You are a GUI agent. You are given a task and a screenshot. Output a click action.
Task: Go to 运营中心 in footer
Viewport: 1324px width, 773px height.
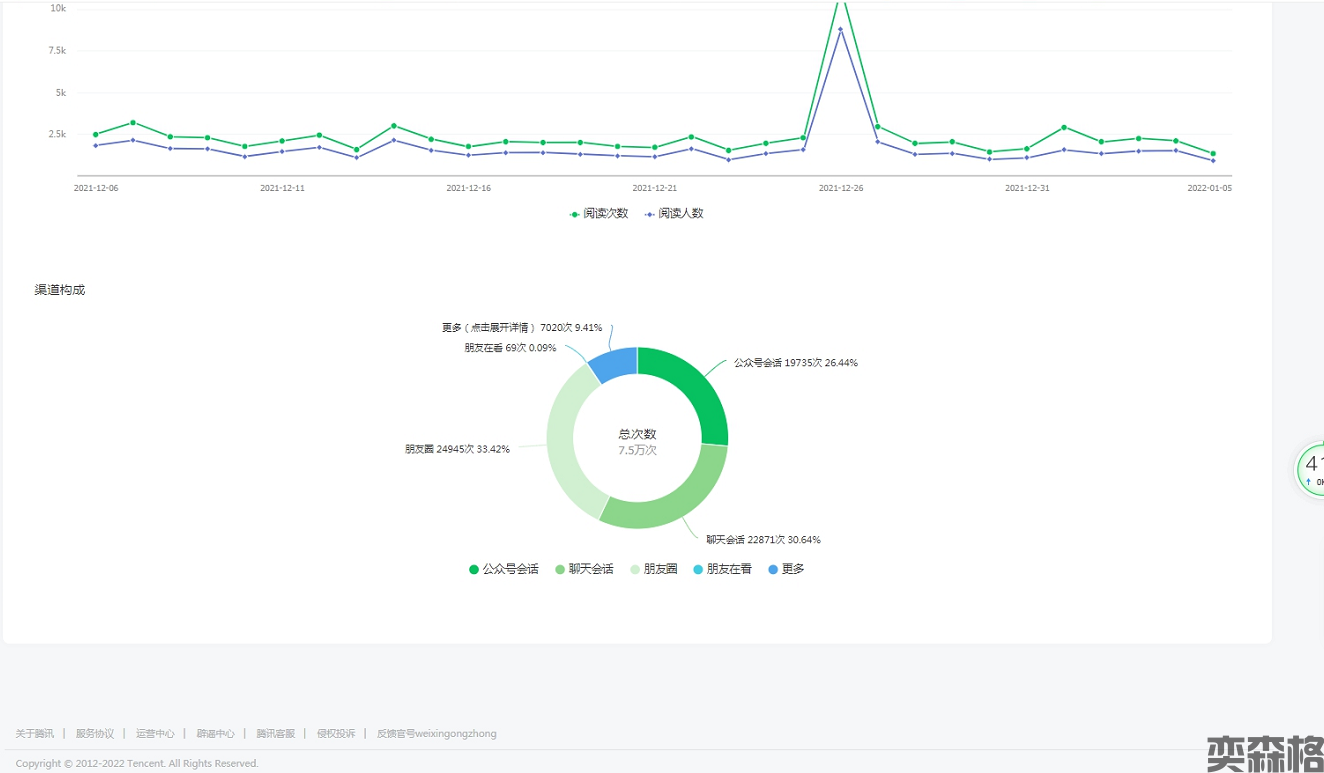click(x=155, y=734)
